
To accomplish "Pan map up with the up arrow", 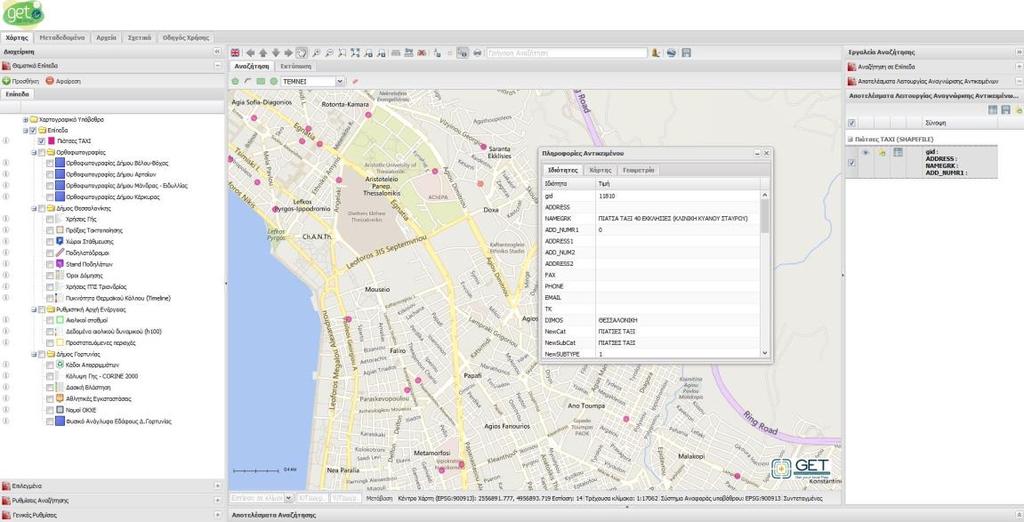I will pyautogui.click(x=263, y=53).
